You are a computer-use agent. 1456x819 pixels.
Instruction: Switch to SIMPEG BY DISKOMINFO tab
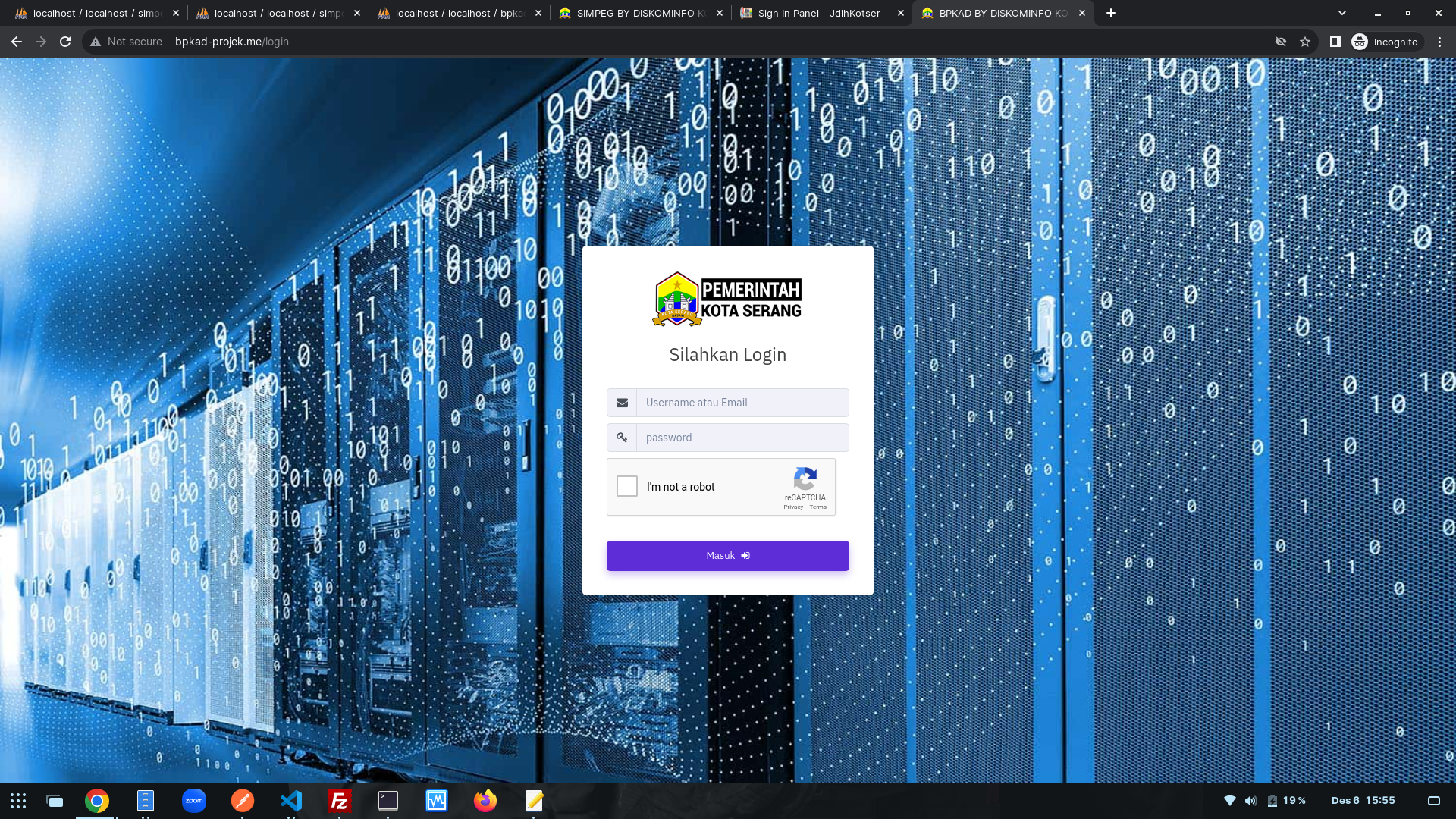pyautogui.click(x=639, y=13)
